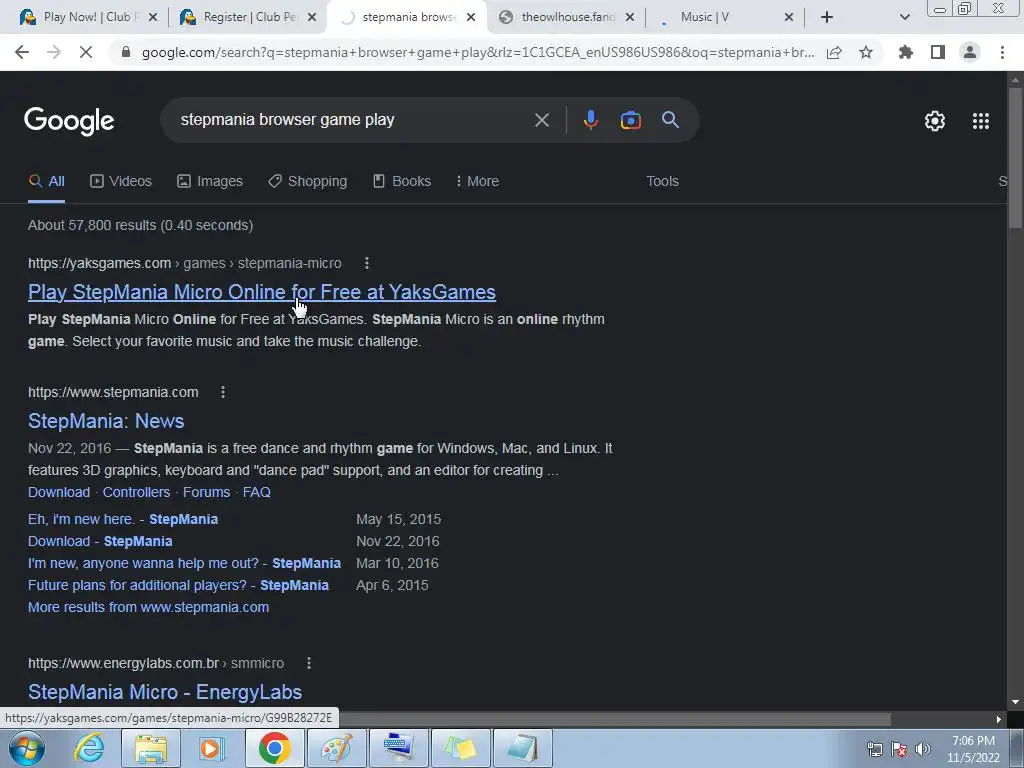Click the Google logo
1024x768 pixels.
point(69,121)
